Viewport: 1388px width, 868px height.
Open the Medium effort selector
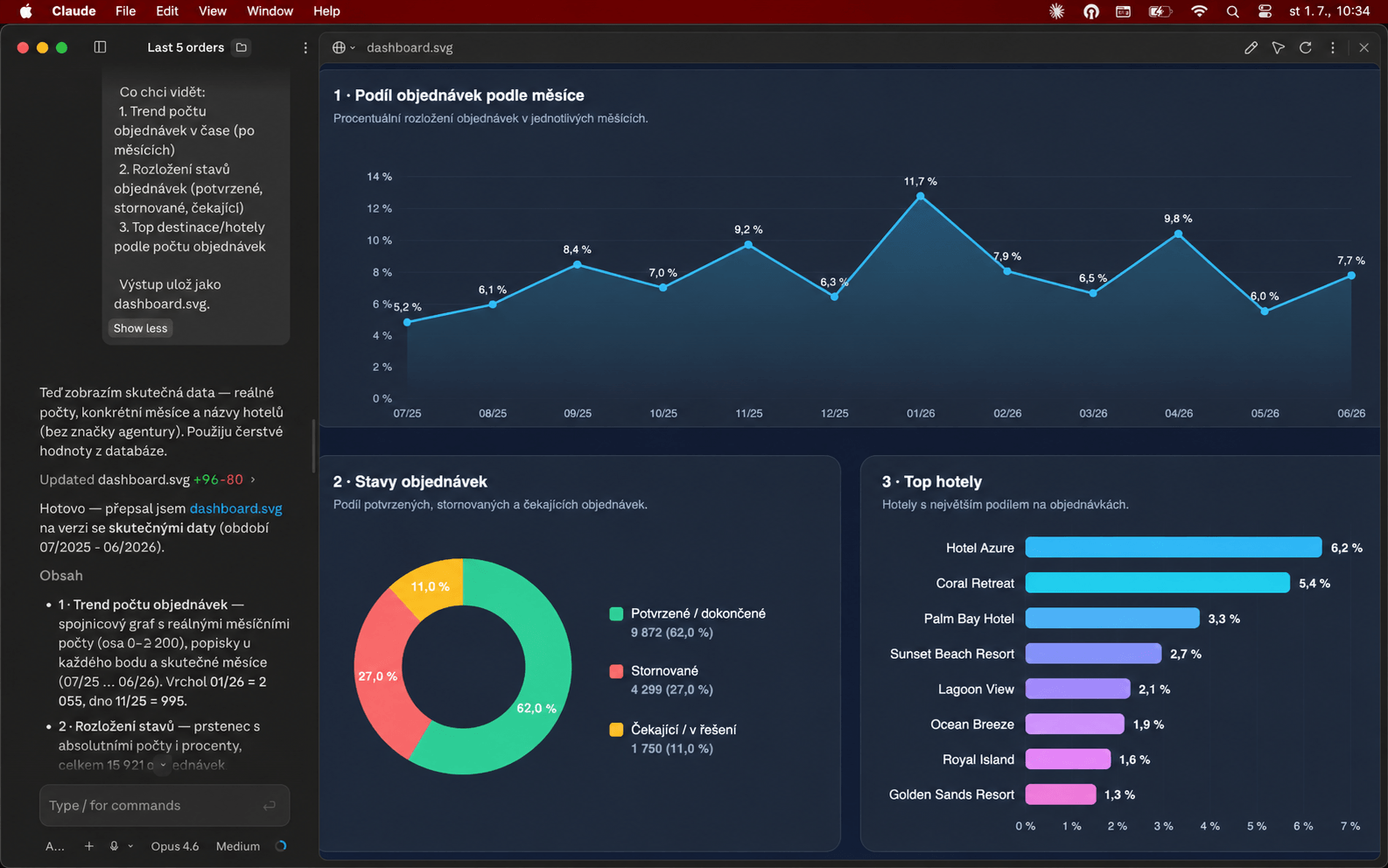[x=238, y=846]
